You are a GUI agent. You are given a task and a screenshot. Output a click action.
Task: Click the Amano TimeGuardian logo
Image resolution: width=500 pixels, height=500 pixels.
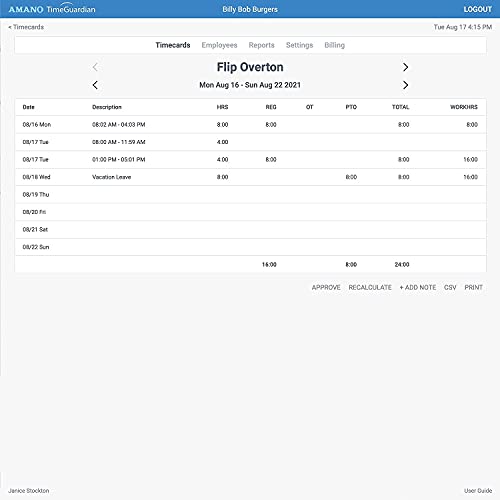pos(52,9)
